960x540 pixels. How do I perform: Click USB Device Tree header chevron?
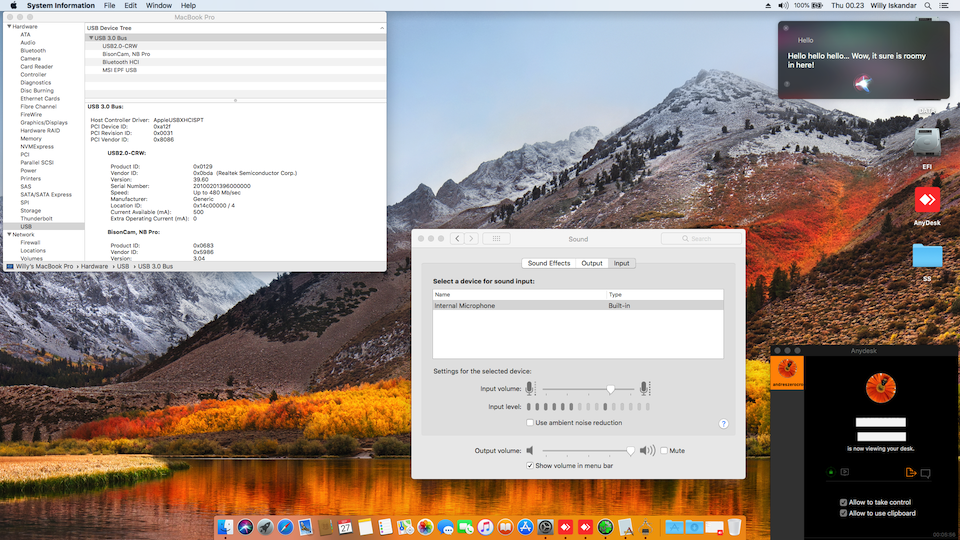point(381,28)
